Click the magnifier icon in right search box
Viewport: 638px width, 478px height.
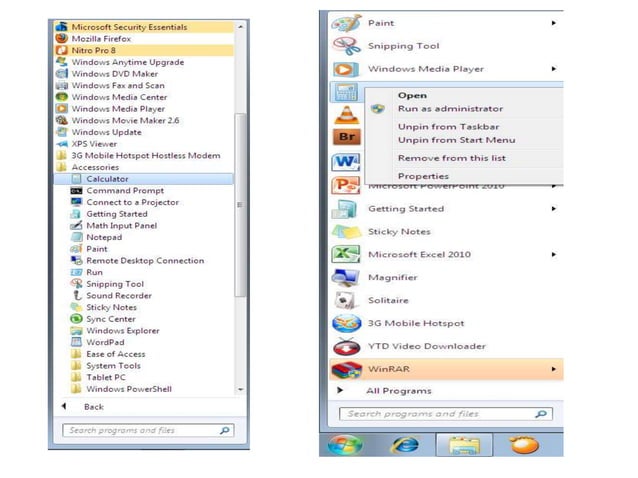pos(540,414)
